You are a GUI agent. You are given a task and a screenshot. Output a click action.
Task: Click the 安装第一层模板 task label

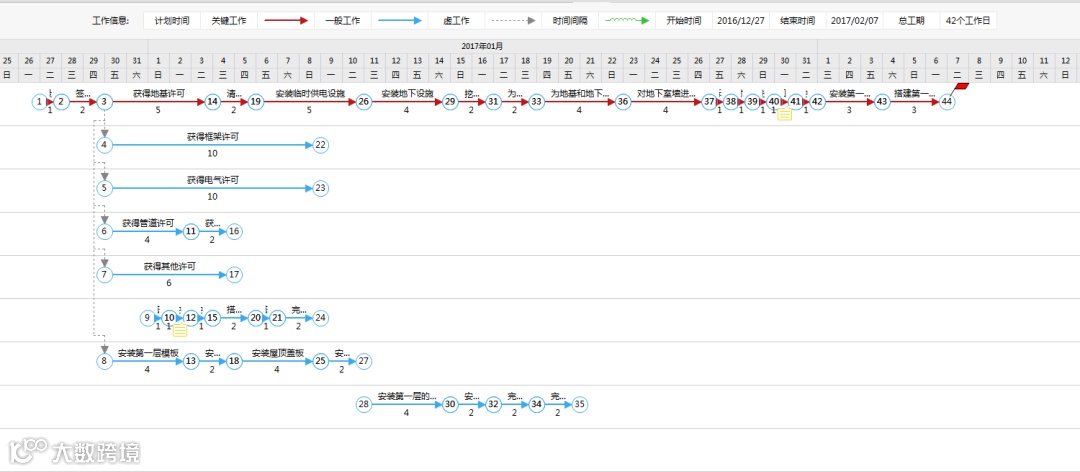[148, 353]
